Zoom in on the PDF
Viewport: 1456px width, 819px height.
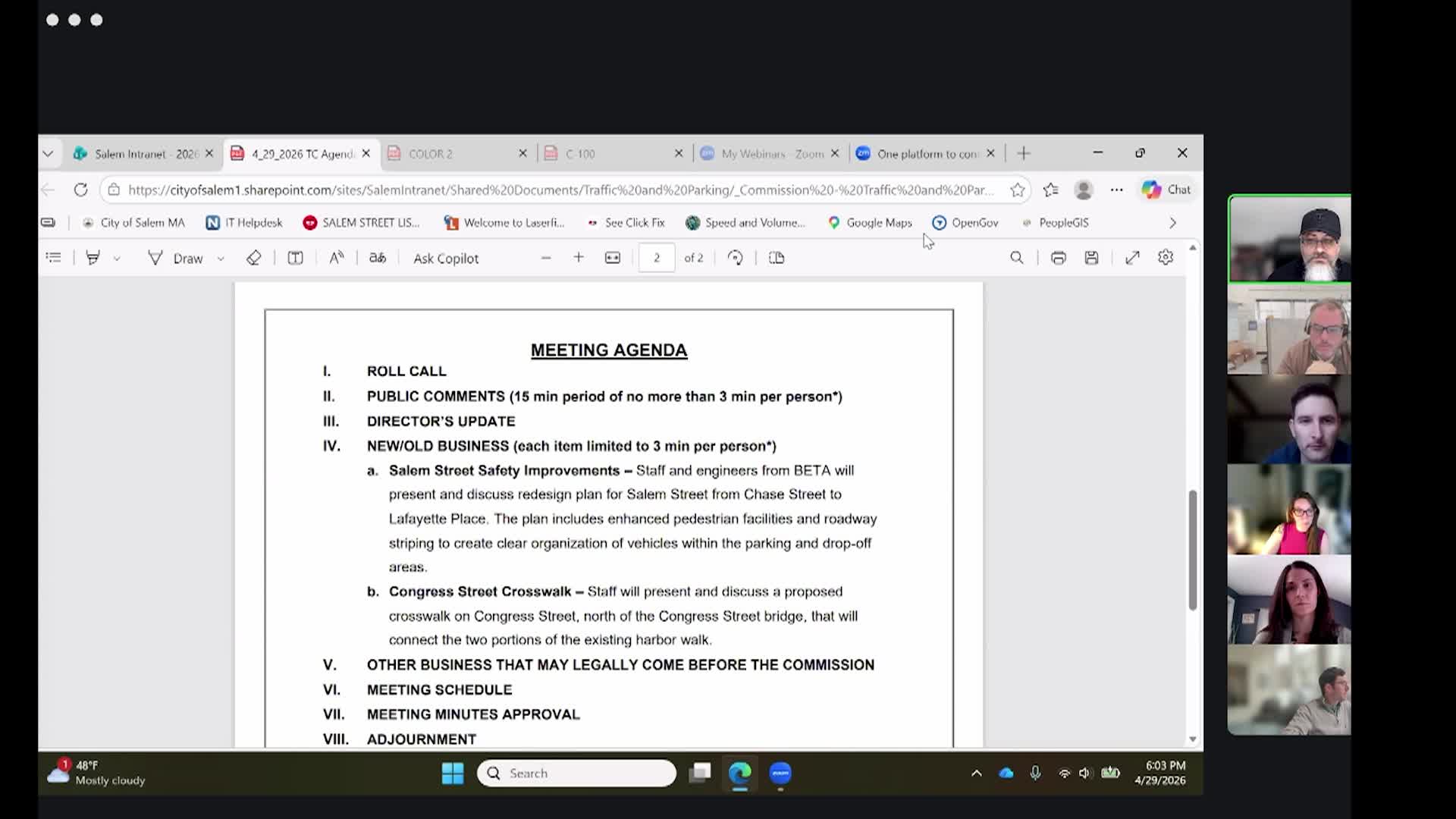(x=579, y=258)
